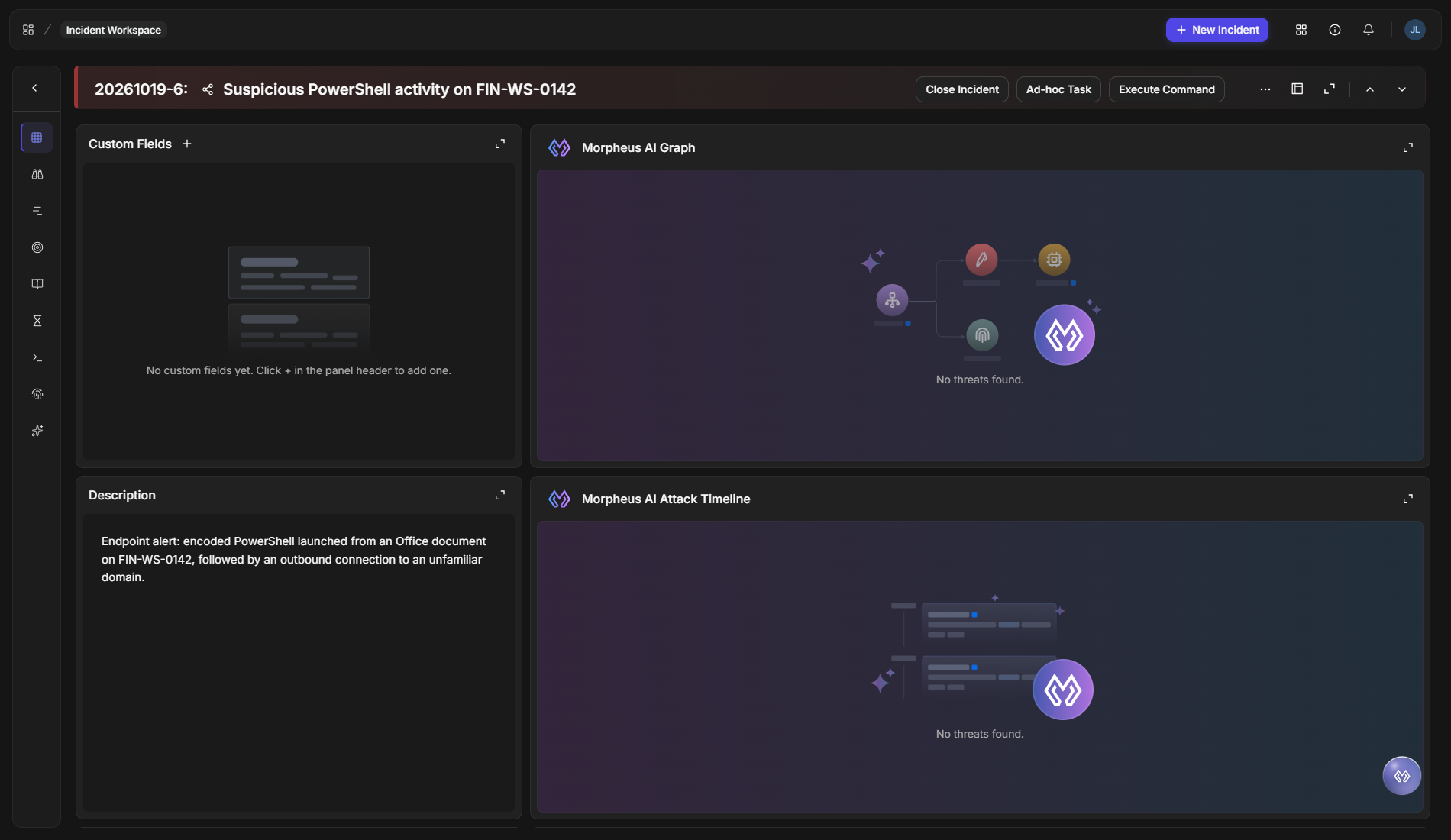
Task: Expand the incident view to fullscreen
Action: 1330,89
